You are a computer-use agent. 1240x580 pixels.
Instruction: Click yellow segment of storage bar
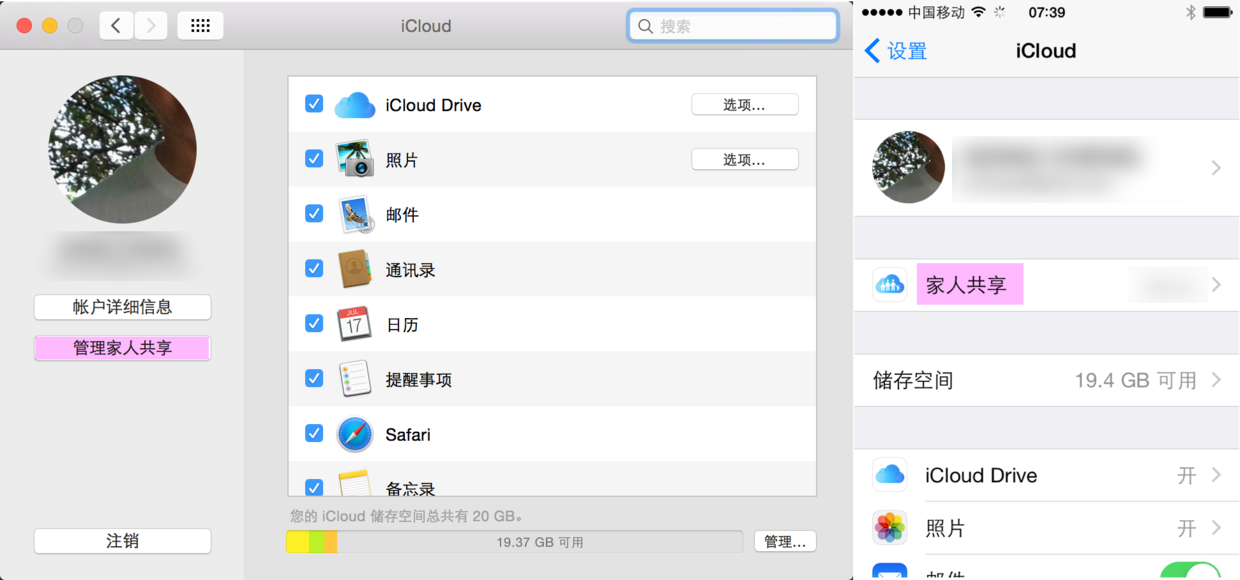(298, 542)
